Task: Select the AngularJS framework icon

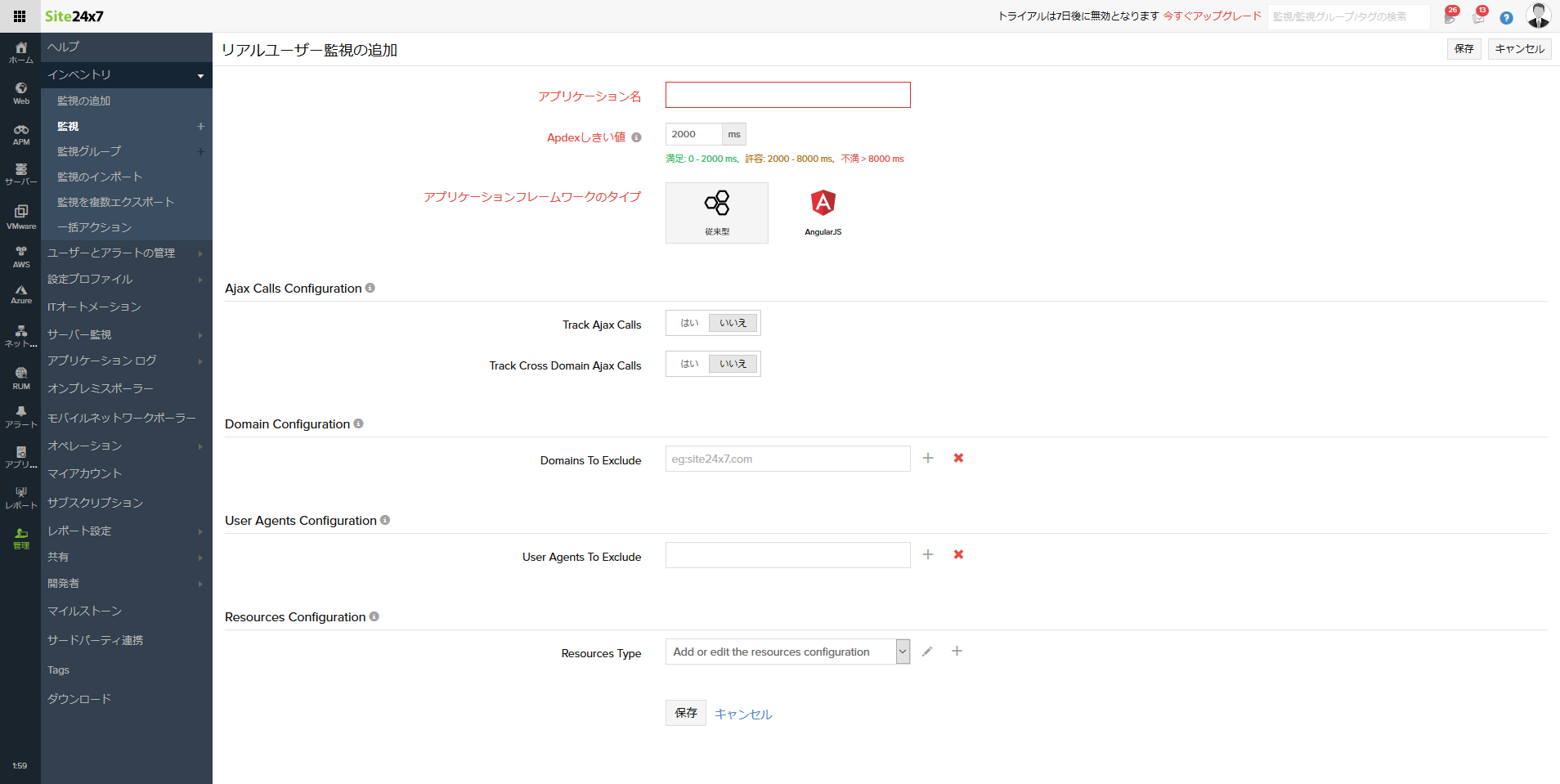Action: [x=823, y=212]
